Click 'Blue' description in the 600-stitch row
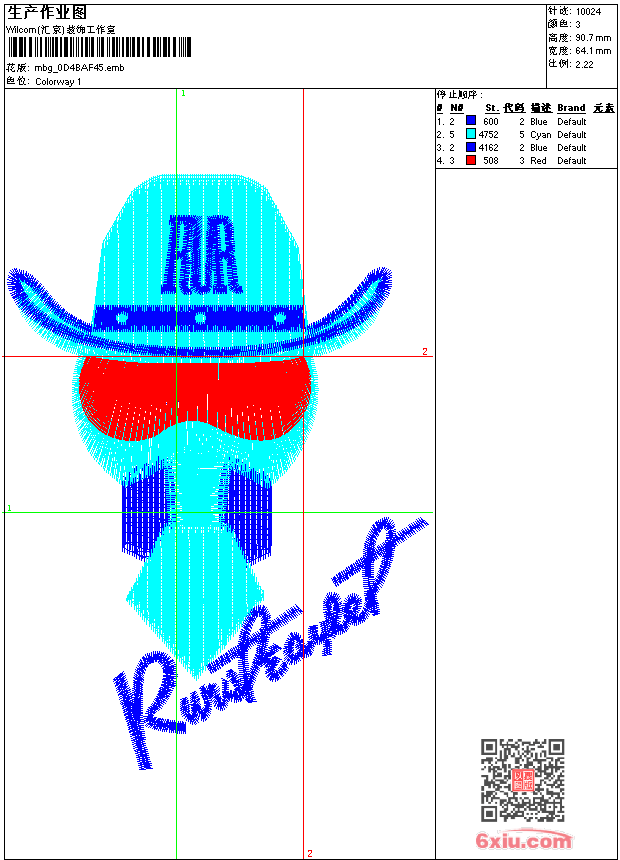Screen dimensions: 620x860 click(x=539, y=121)
